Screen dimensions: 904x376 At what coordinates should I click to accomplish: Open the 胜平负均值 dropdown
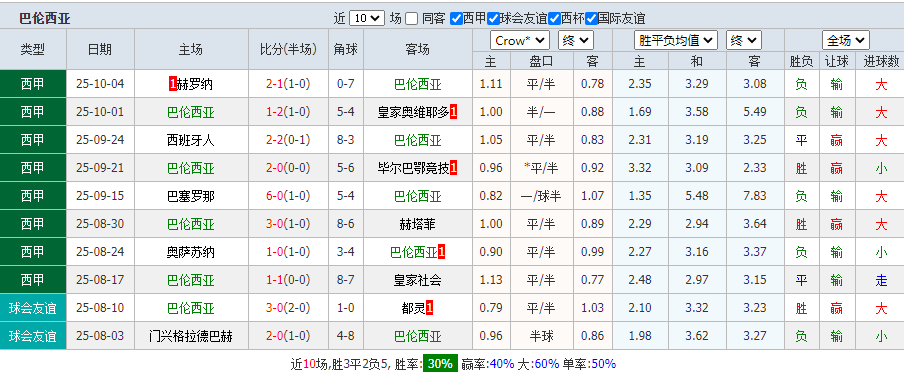(676, 40)
